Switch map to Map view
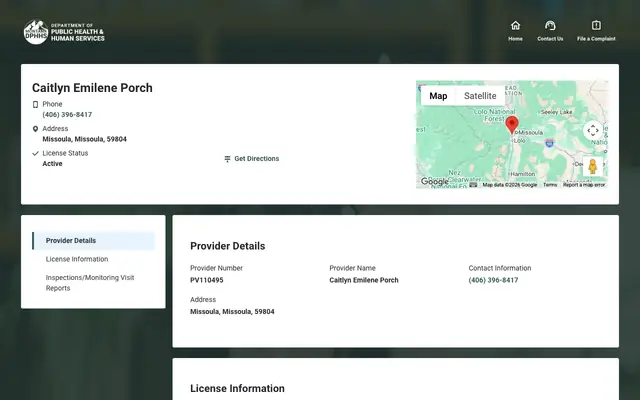Viewport: 640px width, 400px height. [438, 96]
